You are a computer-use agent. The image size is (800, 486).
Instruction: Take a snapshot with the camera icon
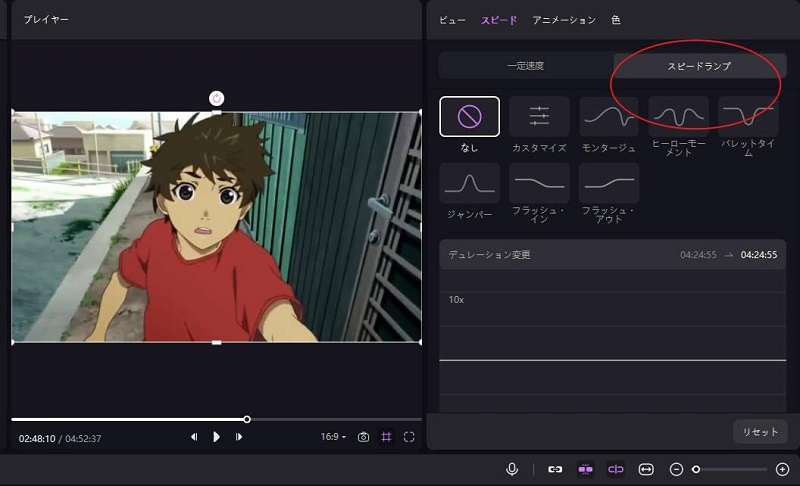363,437
